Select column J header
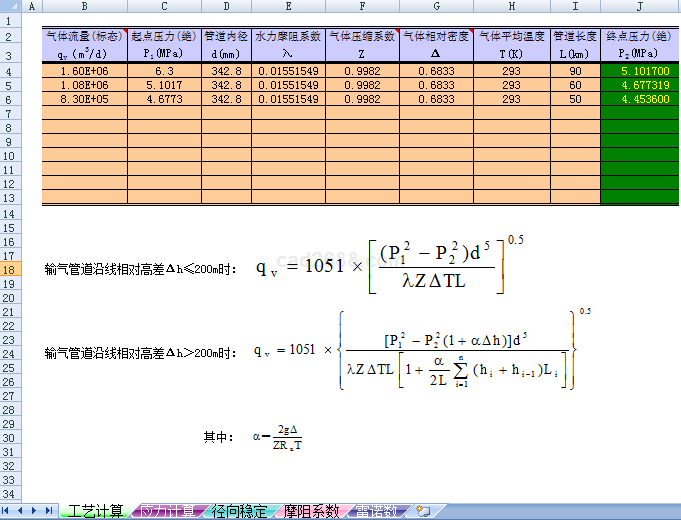 tap(638, 7)
